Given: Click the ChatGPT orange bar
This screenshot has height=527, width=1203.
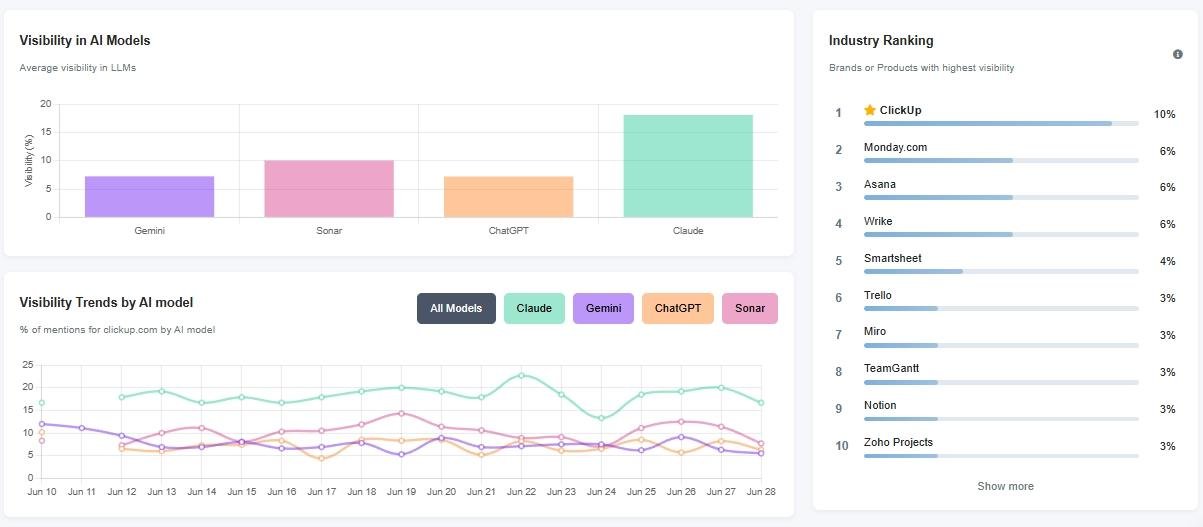Looking at the screenshot, I should coord(508,197).
